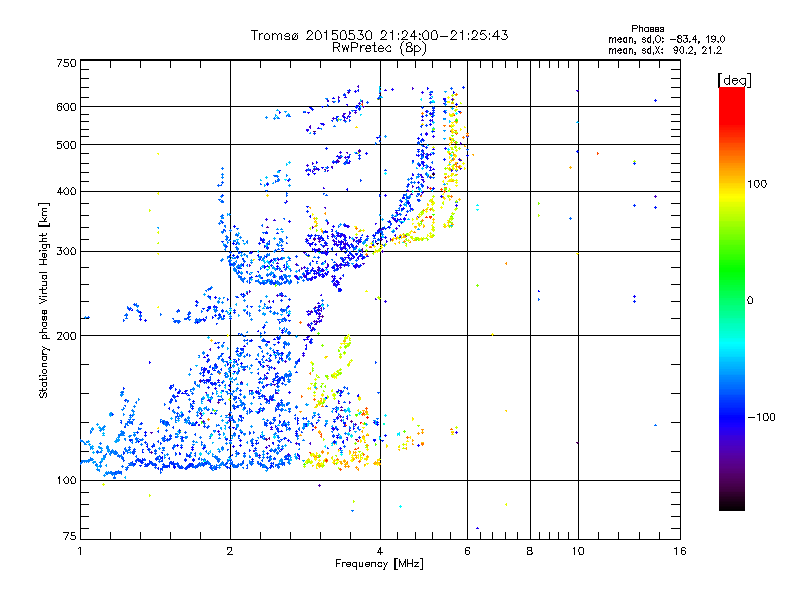Click the y-axis label '200'
Viewport: 800px width, 600px height.
pyautogui.click(x=67, y=336)
